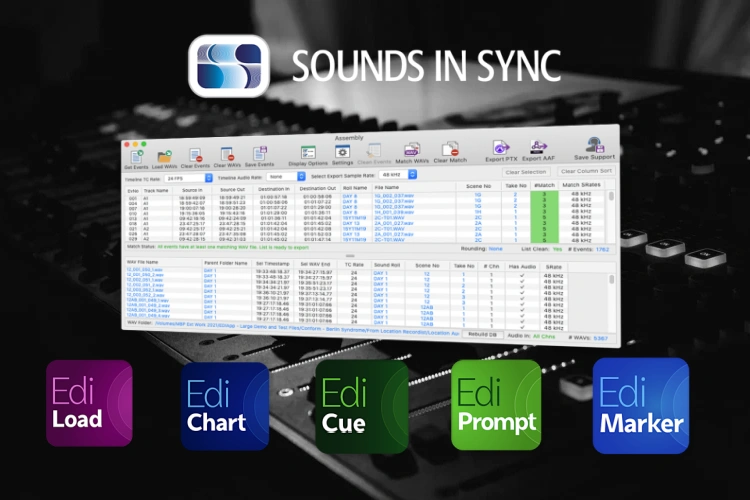Sort by the Track Name column header
The width and height of the screenshot is (750, 500).
[156, 190]
